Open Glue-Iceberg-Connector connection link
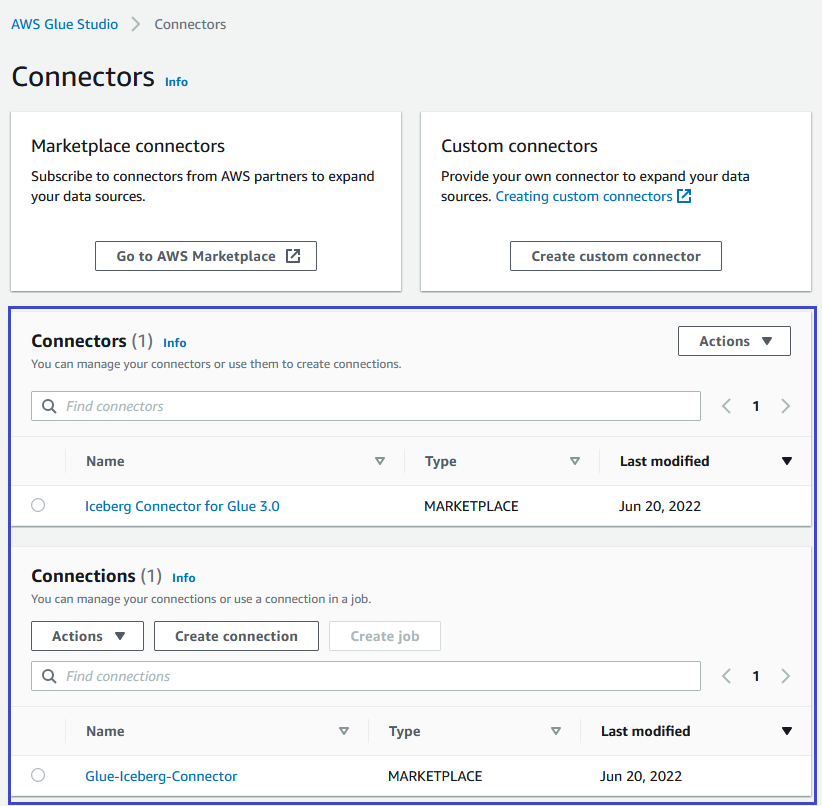 (x=161, y=776)
